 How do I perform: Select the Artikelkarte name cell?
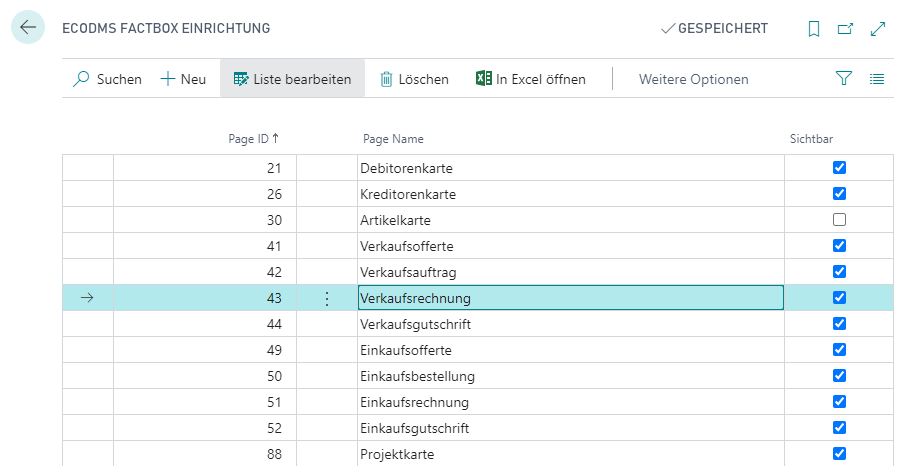tap(570, 220)
